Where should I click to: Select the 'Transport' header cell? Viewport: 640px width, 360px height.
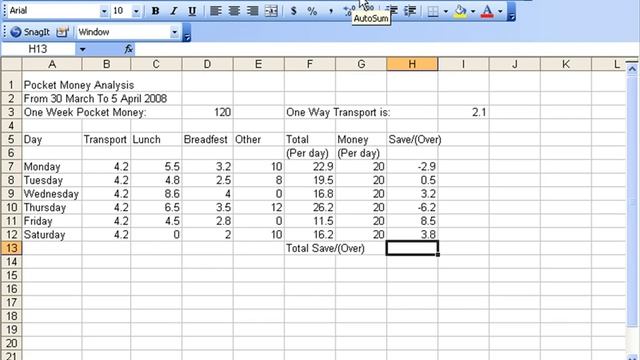pos(106,139)
